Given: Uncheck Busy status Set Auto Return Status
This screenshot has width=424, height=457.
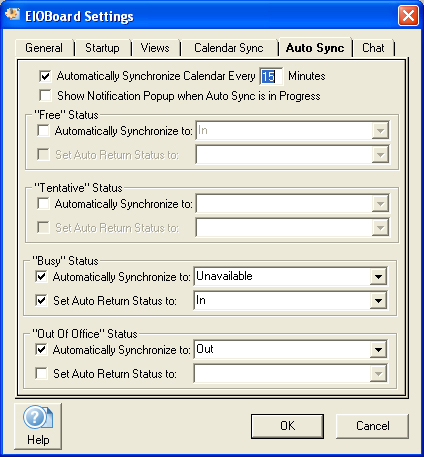Looking at the screenshot, I should [41, 301].
